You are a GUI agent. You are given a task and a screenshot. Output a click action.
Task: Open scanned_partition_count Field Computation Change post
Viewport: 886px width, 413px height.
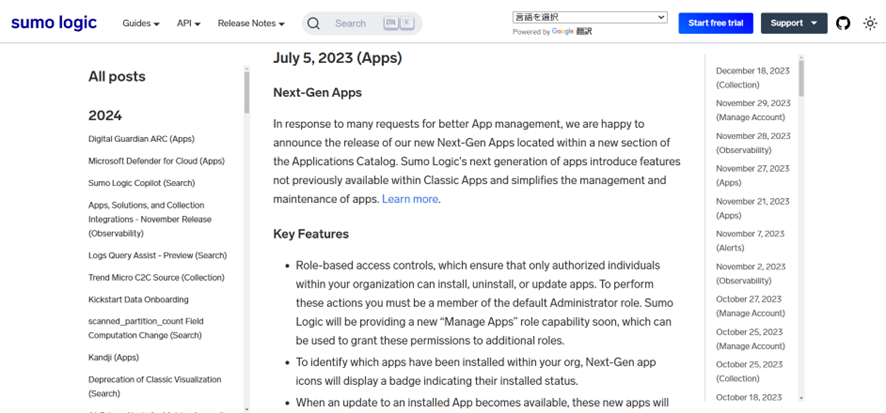pos(146,328)
